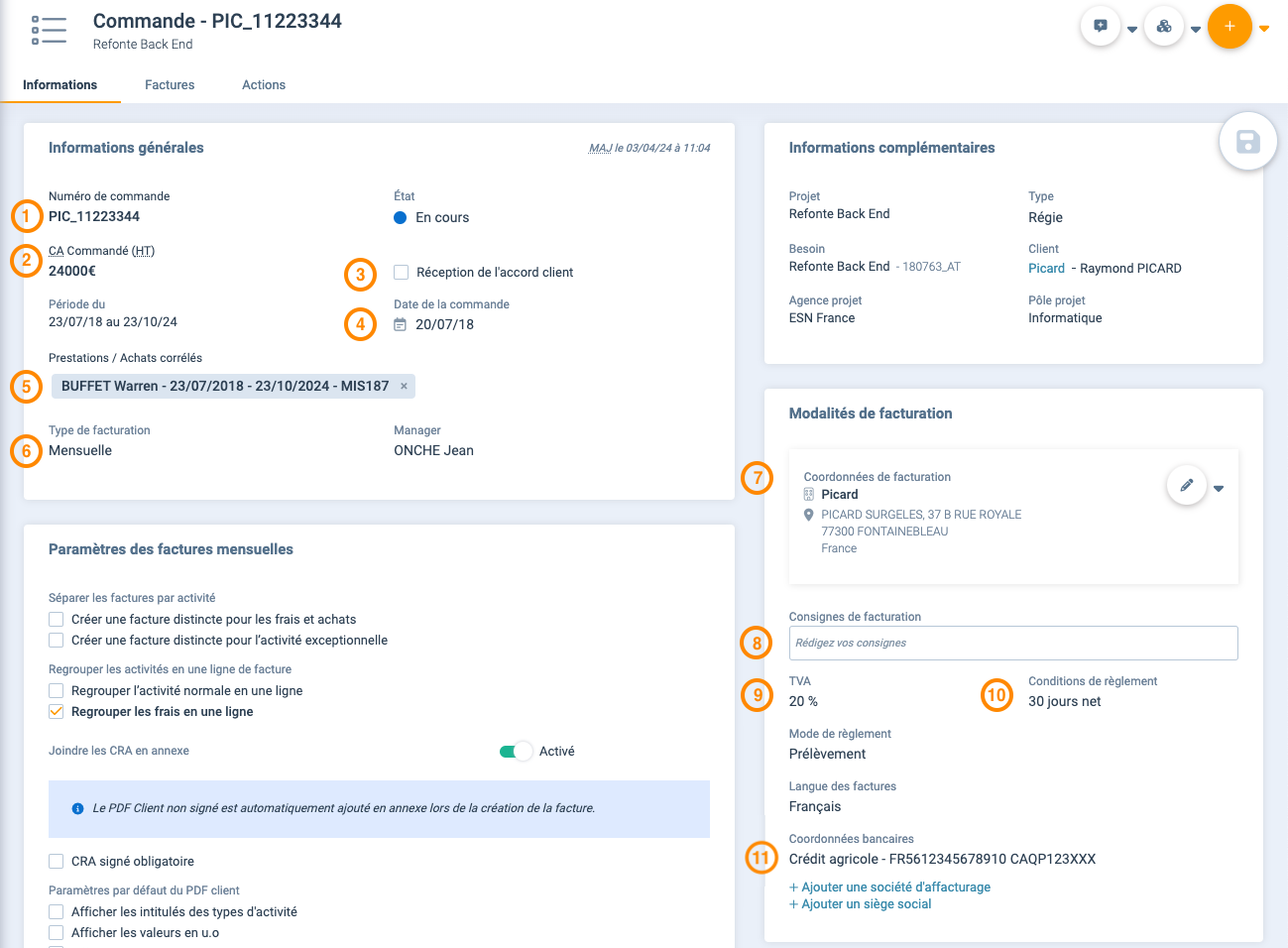The height and width of the screenshot is (948, 1288).
Task: Check Réception de l'accord client box
Action: (402, 272)
